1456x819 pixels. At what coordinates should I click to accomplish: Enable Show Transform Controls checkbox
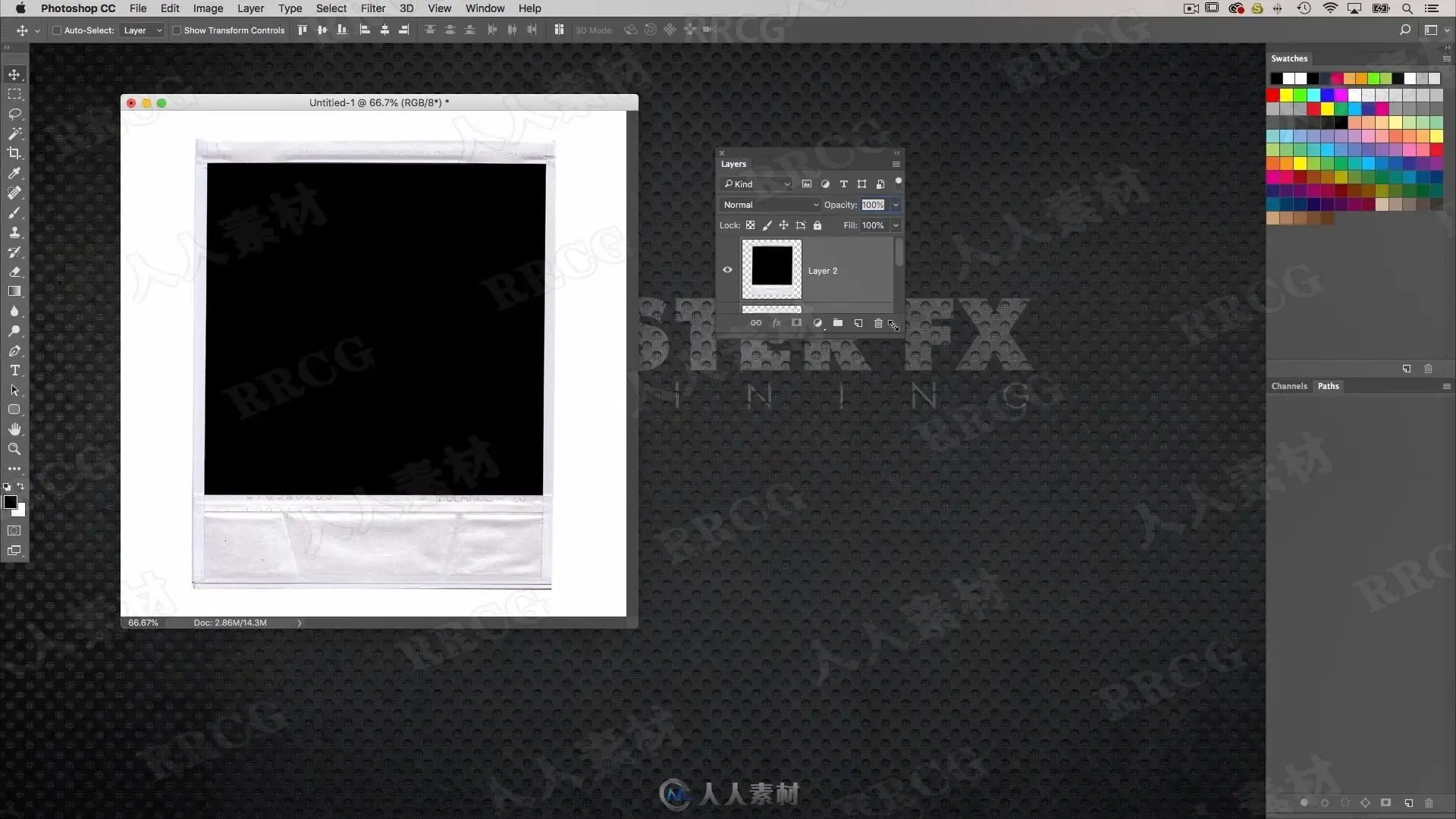click(177, 30)
